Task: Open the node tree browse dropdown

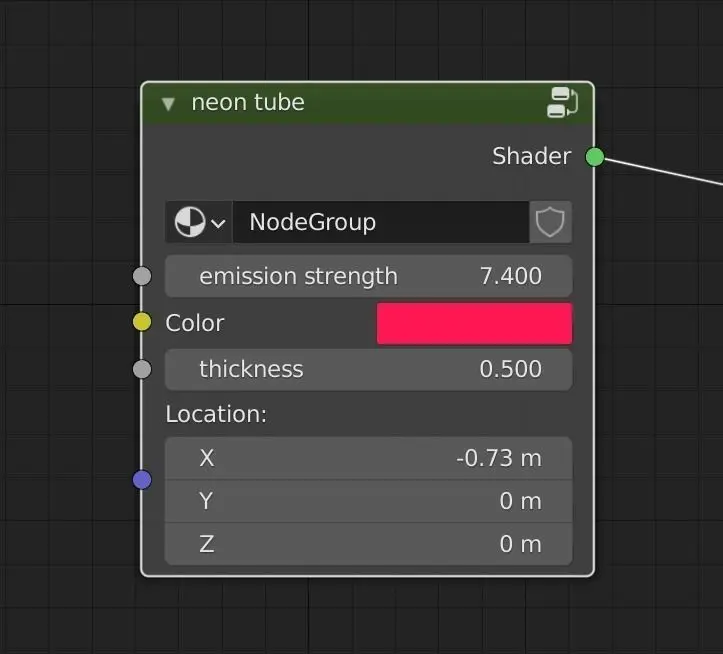Action: (x=199, y=222)
